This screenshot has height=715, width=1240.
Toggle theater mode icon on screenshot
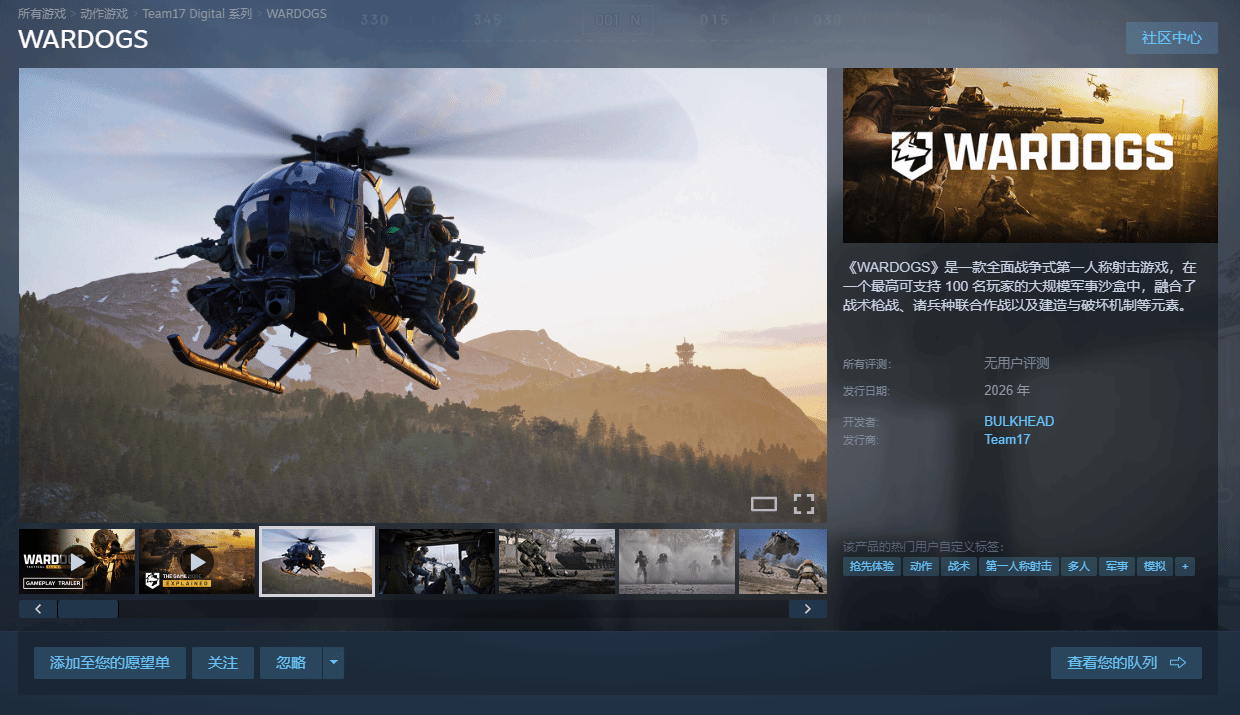tap(764, 503)
